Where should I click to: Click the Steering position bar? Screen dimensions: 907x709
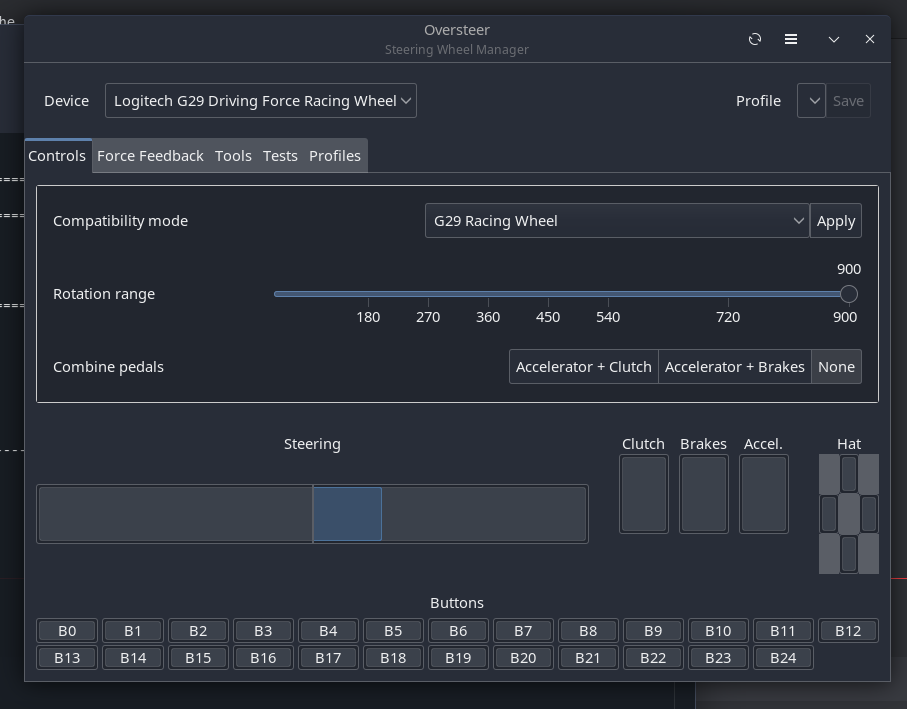[312, 514]
